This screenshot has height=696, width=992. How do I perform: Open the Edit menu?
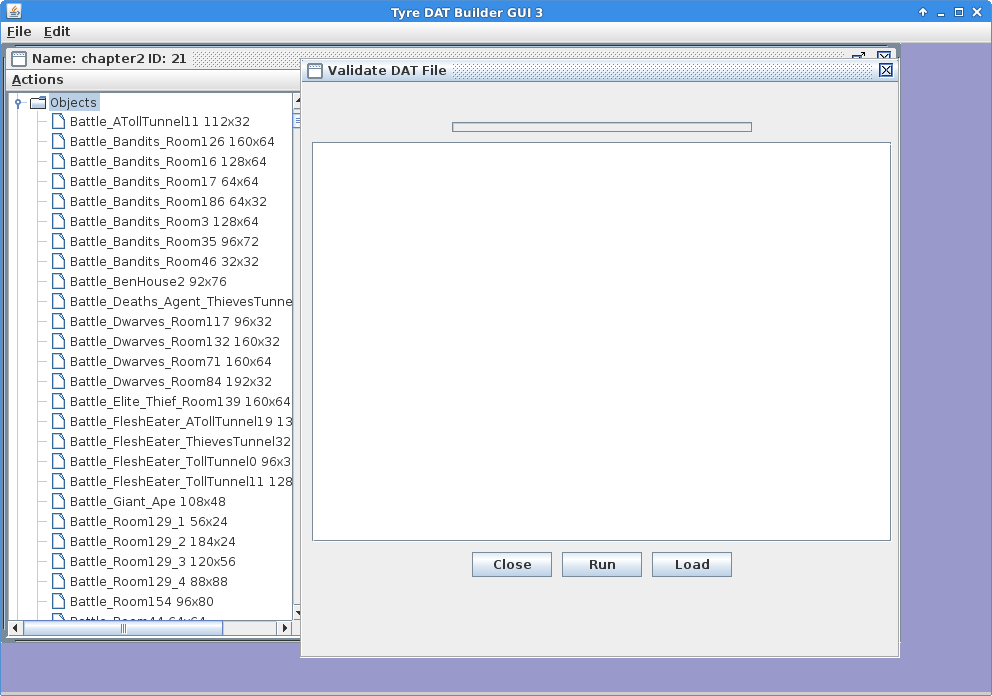pyautogui.click(x=57, y=32)
